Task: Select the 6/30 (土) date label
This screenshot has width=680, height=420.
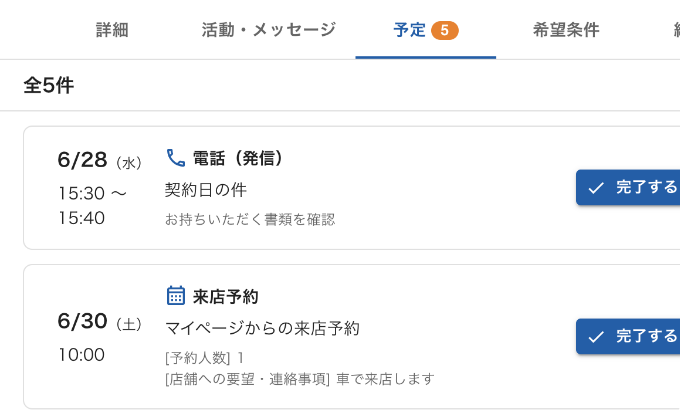Action: point(99,322)
